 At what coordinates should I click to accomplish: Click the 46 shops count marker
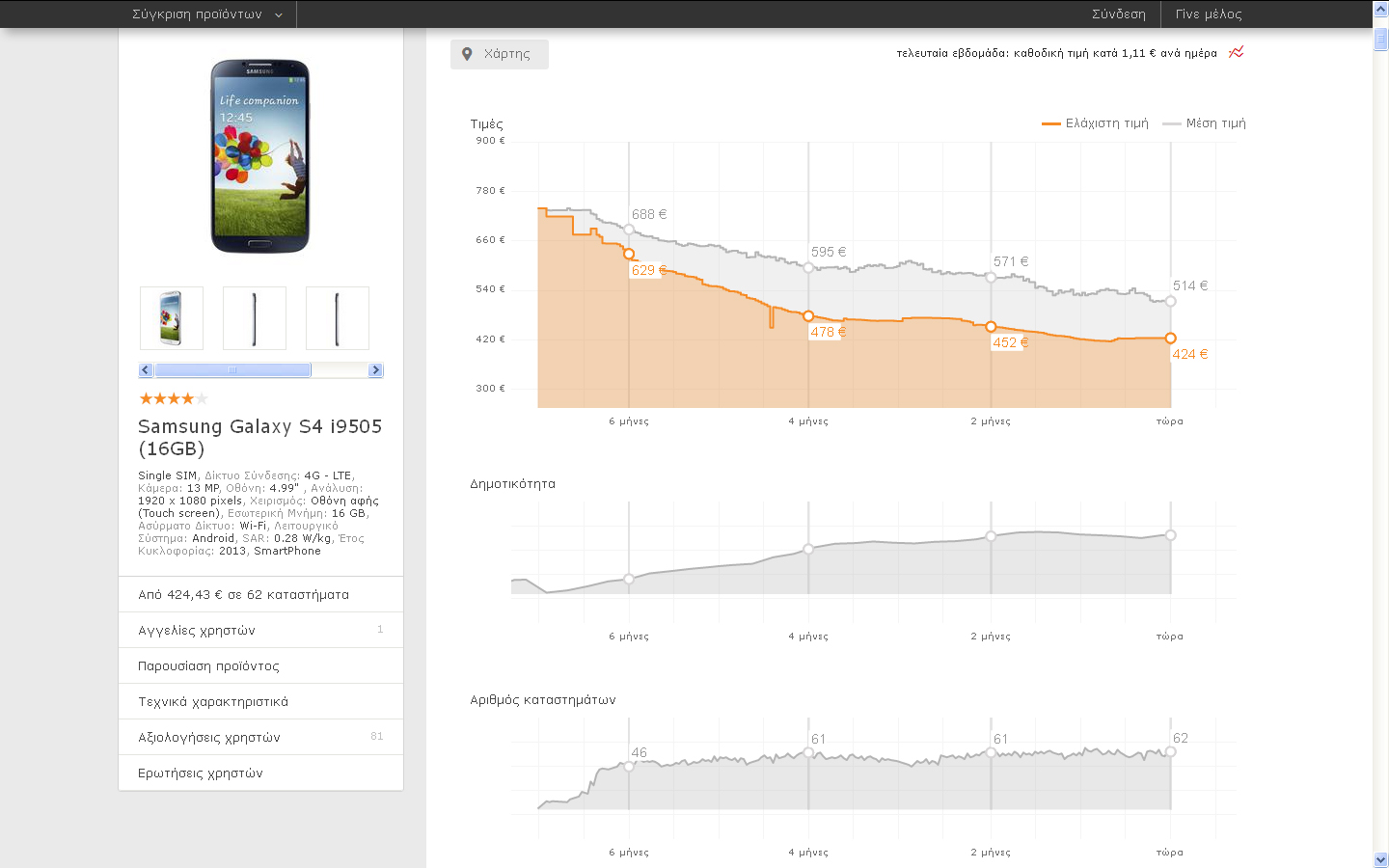tap(629, 767)
